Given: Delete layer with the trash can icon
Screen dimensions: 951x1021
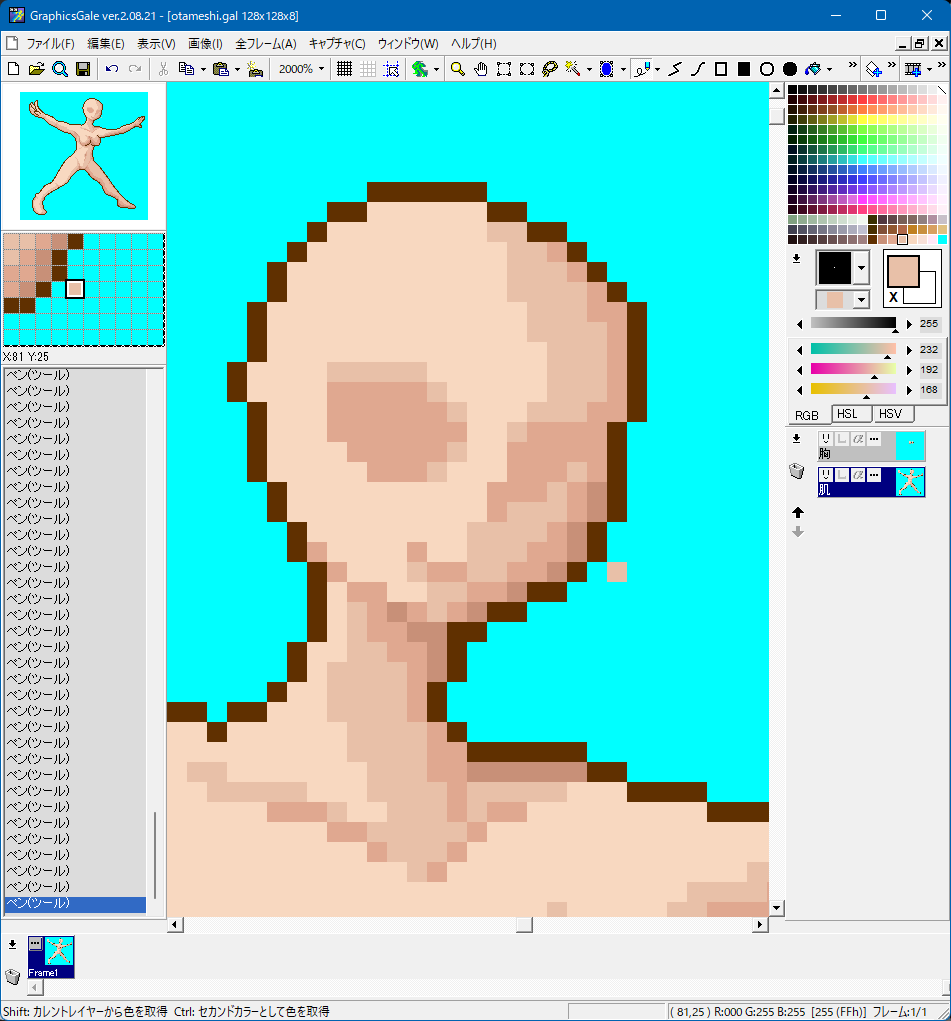Looking at the screenshot, I should tap(797, 471).
